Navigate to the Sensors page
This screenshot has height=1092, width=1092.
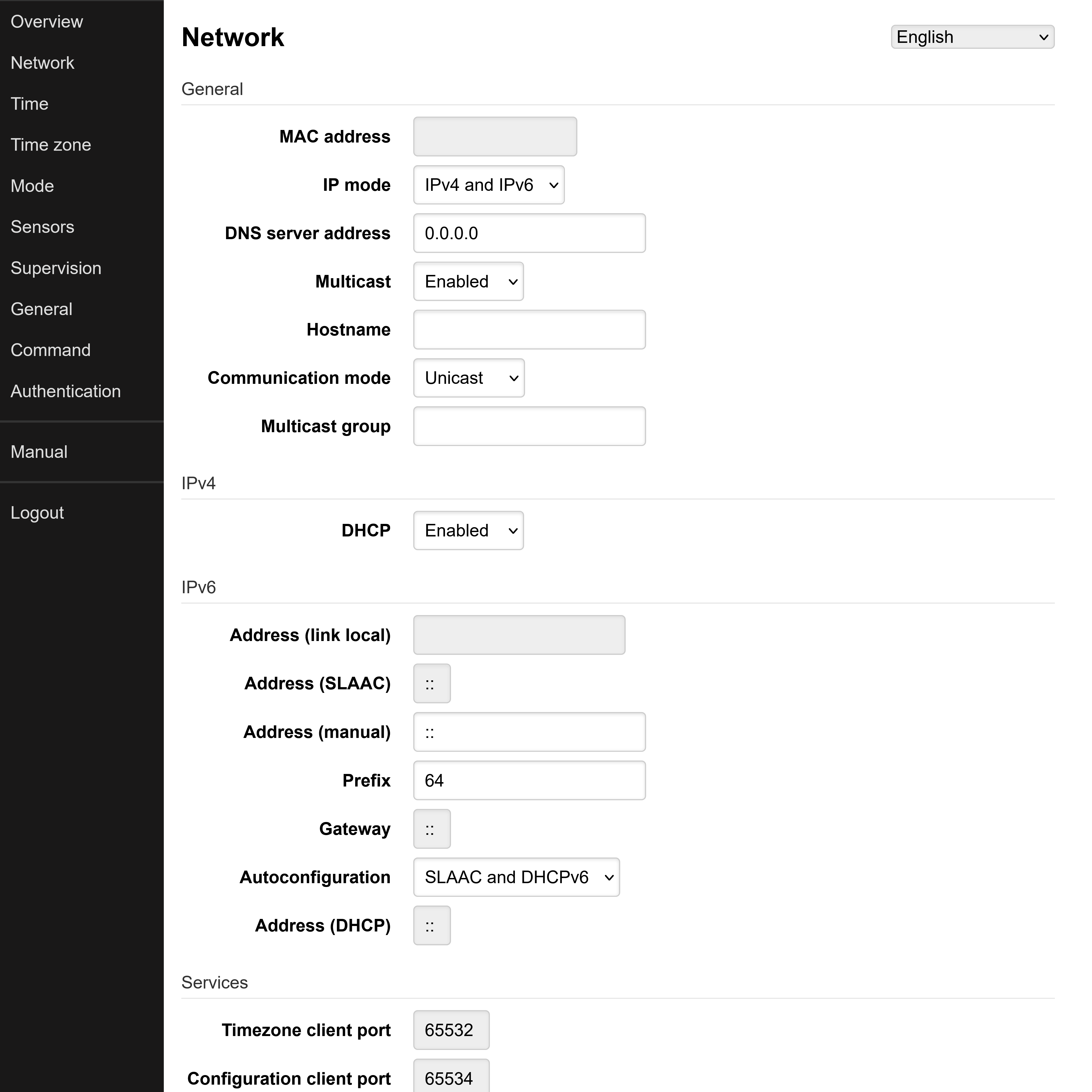tap(42, 227)
